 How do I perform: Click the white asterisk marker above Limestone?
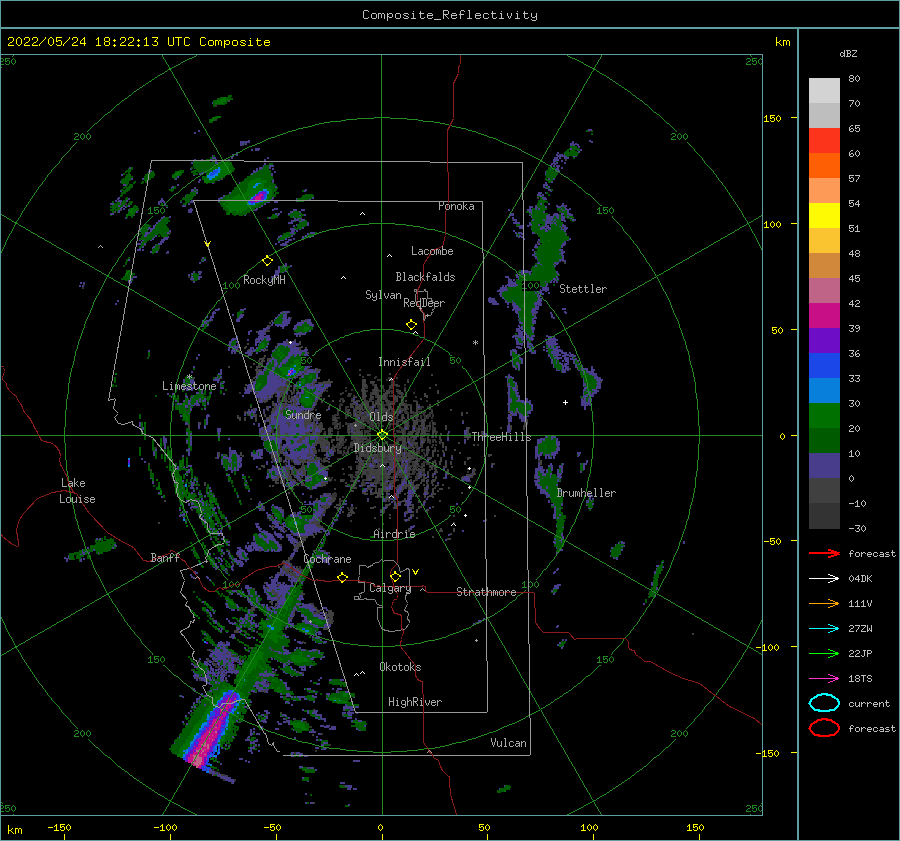pos(189,377)
